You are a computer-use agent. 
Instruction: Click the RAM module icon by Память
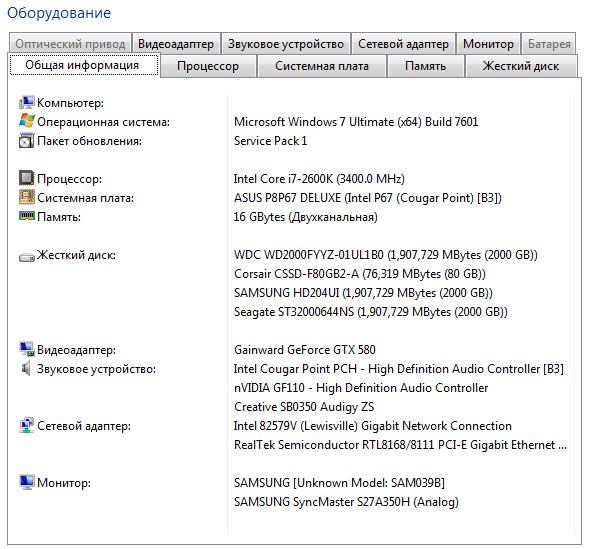[x=27, y=216]
